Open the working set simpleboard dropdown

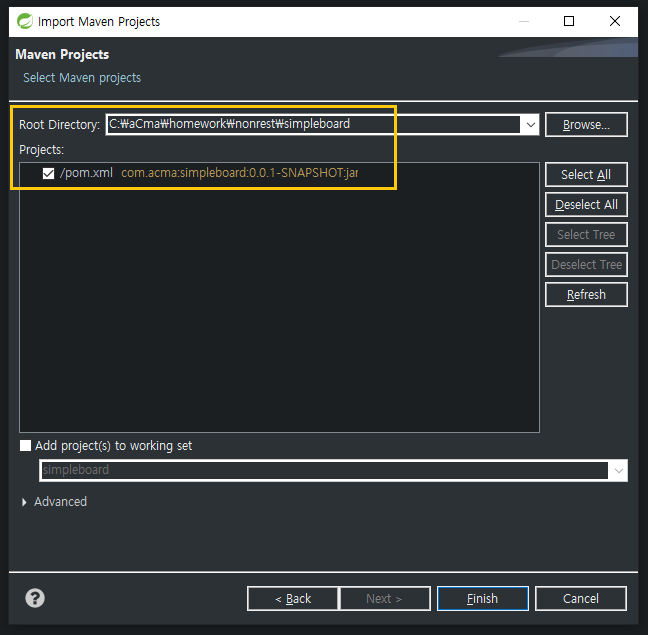click(x=618, y=470)
